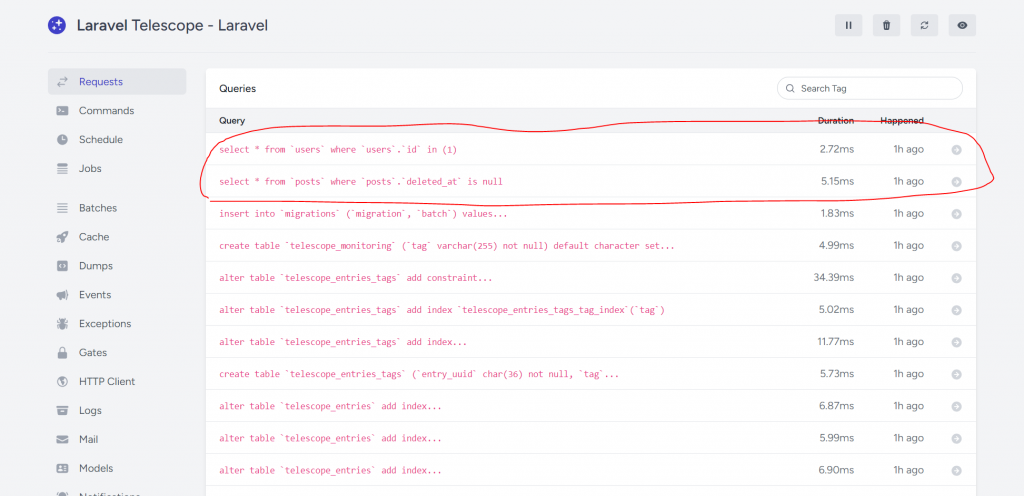Refresh entries with the reload icon
Image resolution: width=1024 pixels, height=496 pixels.
(924, 25)
